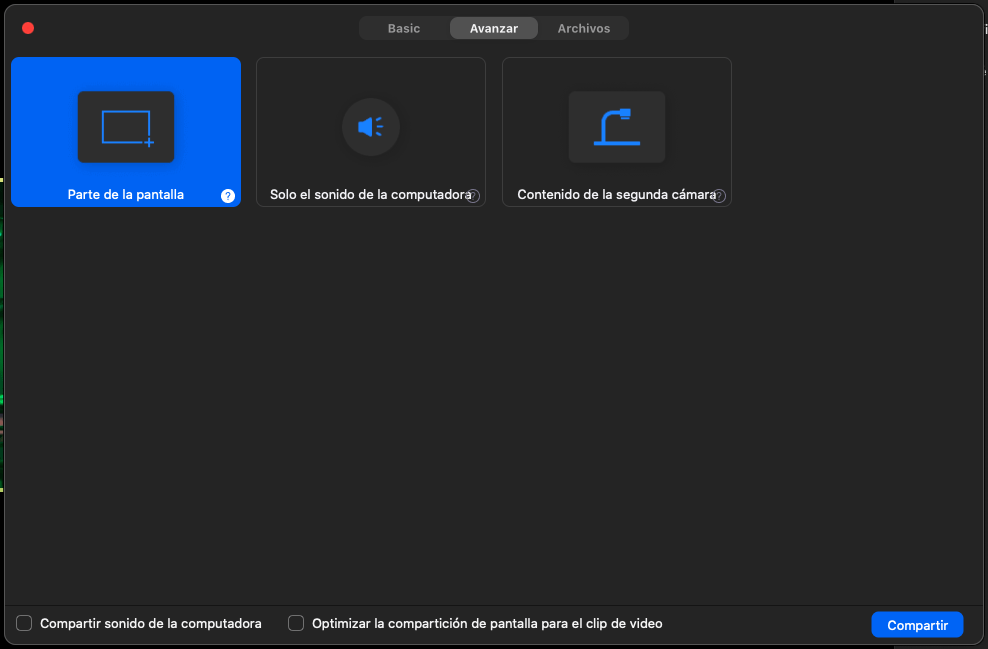Close the share window with red button

pos(28,28)
